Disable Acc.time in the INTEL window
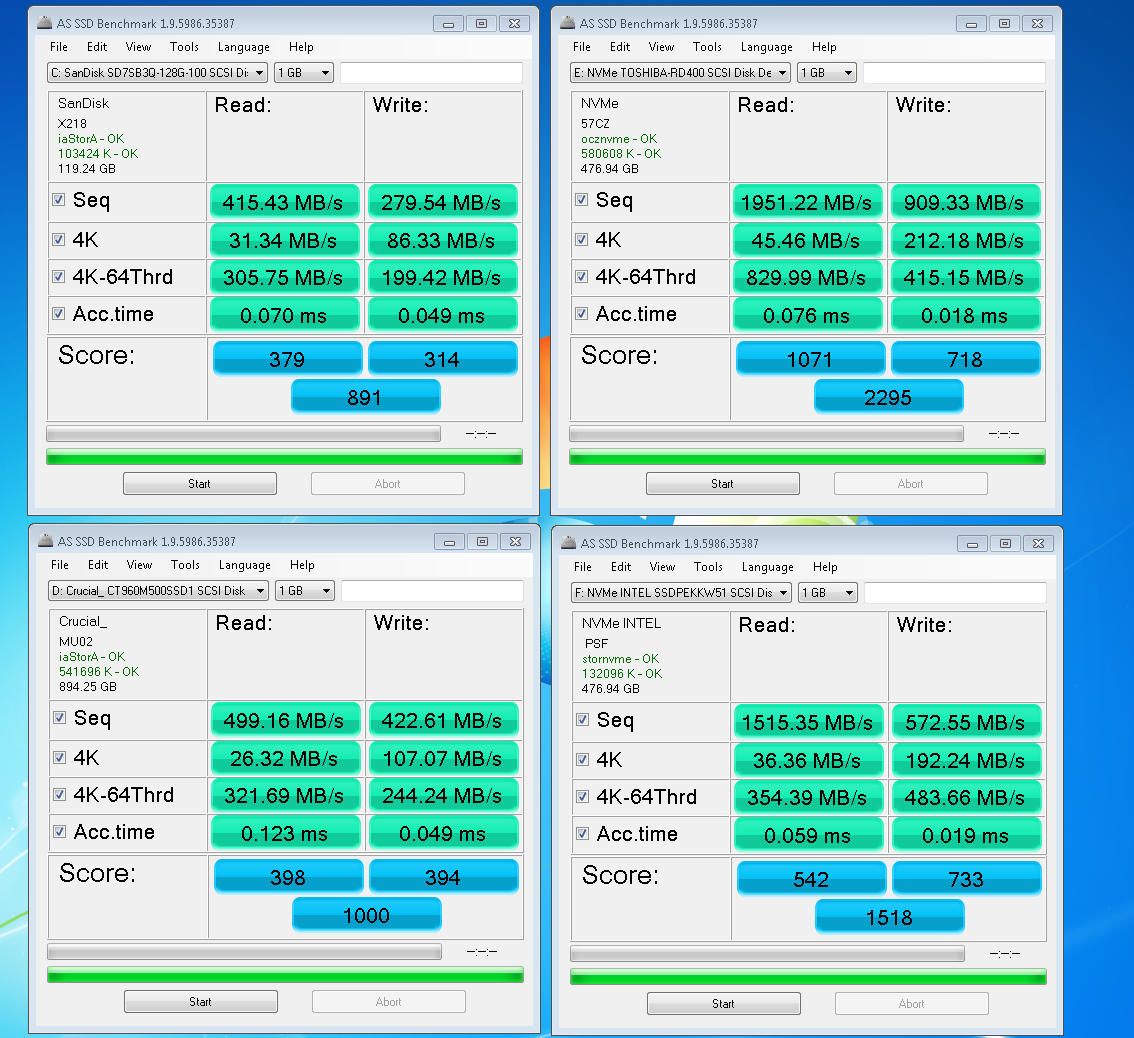1134x1038 pixels. point(582,834)
